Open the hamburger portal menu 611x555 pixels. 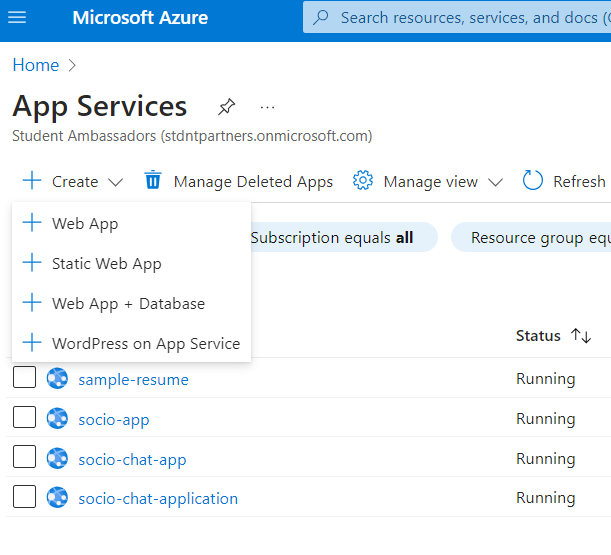[x=17, y=18]
